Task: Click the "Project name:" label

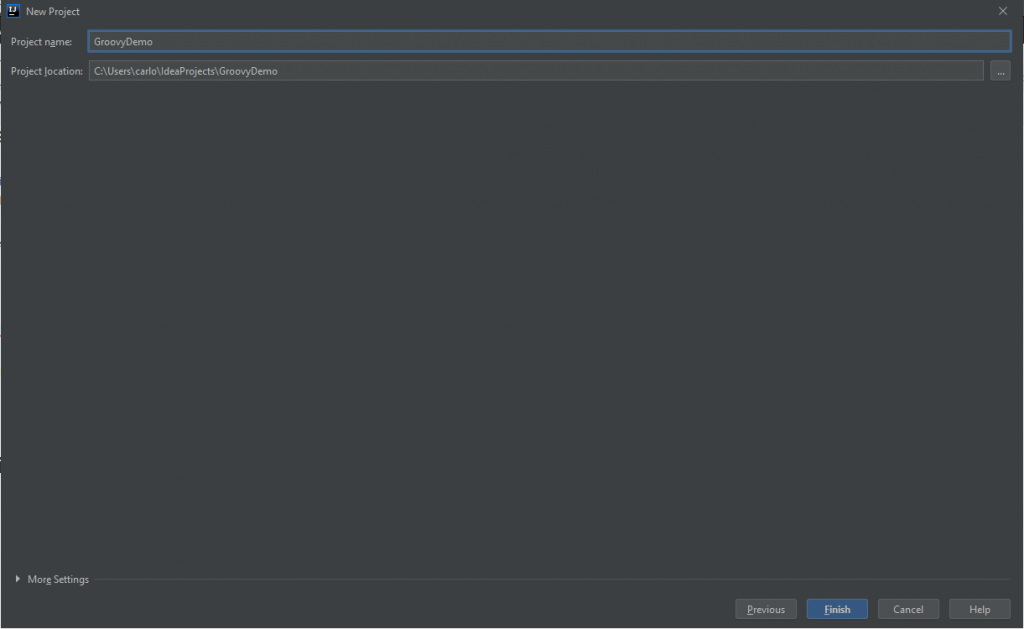Action: click(41, 41)
